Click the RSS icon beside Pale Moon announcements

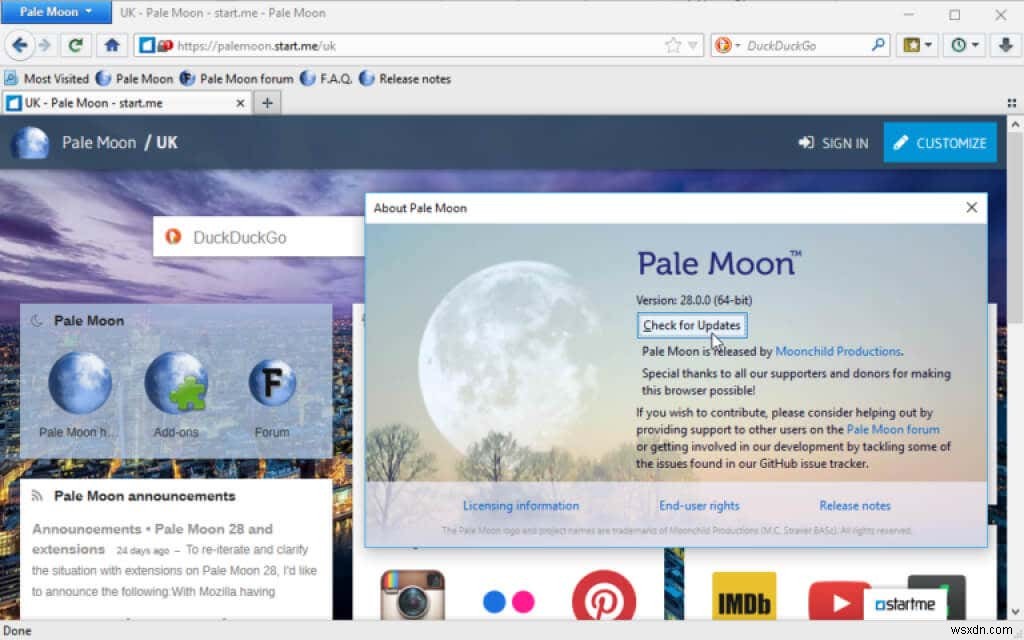pyautogui.click(x=37, y=496)
